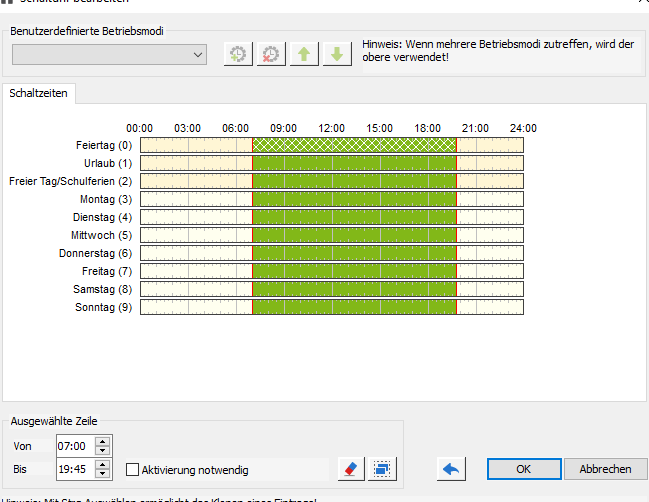Click the Donnerstag (6) row label
This screenshot has width=649, height=502.
[96, 254]
